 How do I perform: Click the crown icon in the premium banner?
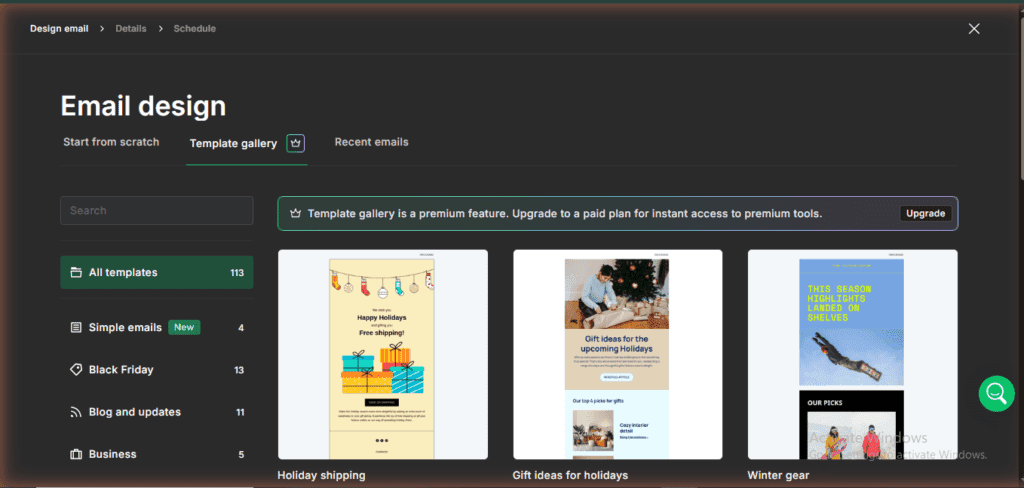[x=295, y=214]
